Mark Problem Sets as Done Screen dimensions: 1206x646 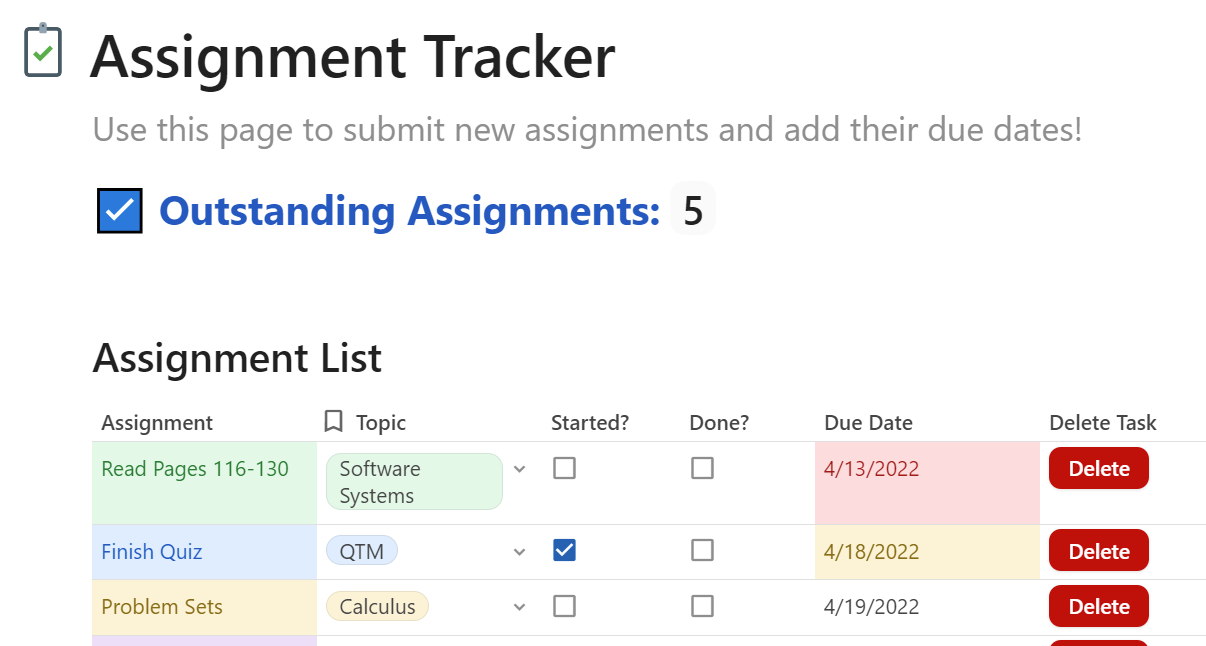pyautogui.click(x=703, y=606)
